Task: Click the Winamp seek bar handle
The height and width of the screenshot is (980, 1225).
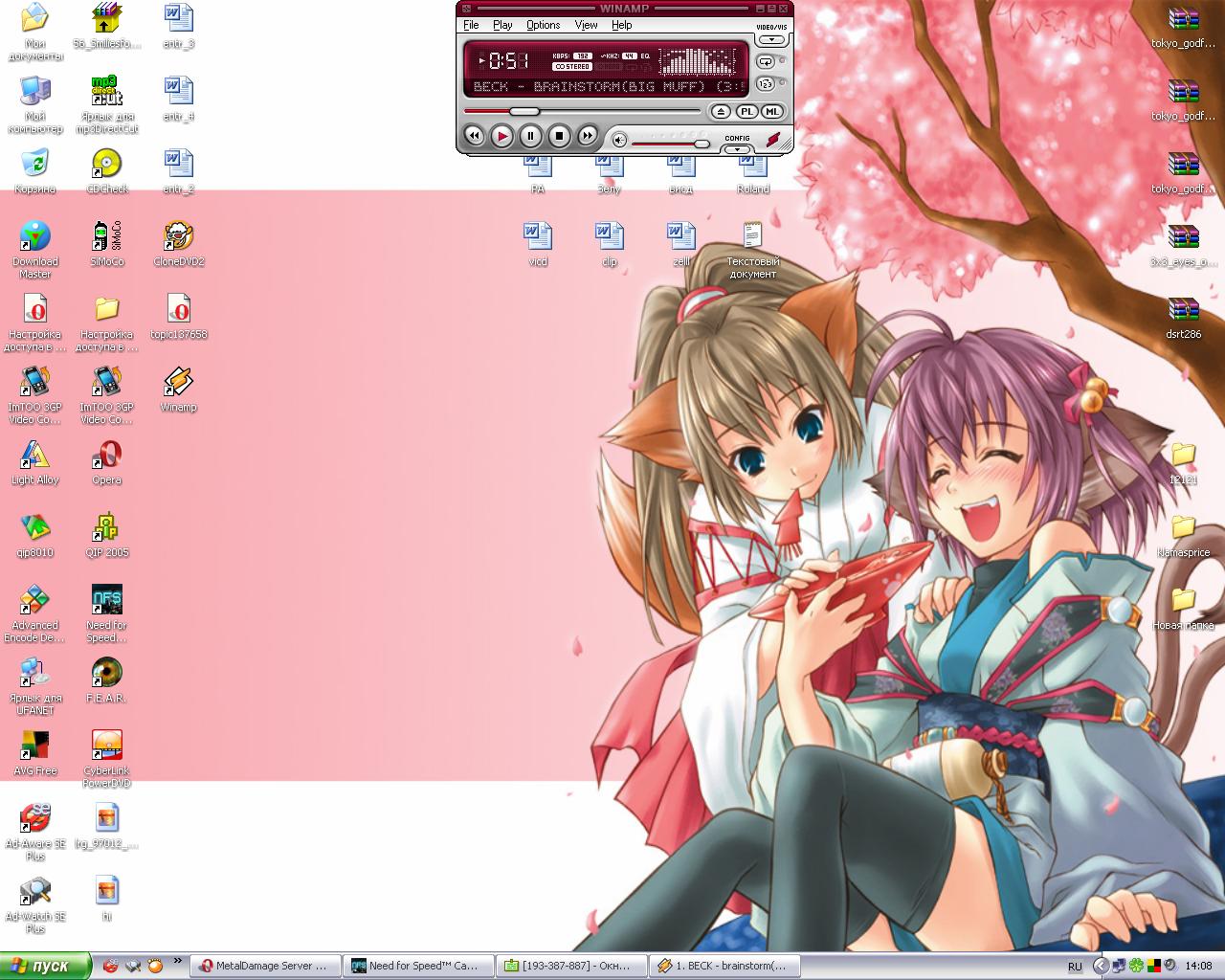Action: 524,111
